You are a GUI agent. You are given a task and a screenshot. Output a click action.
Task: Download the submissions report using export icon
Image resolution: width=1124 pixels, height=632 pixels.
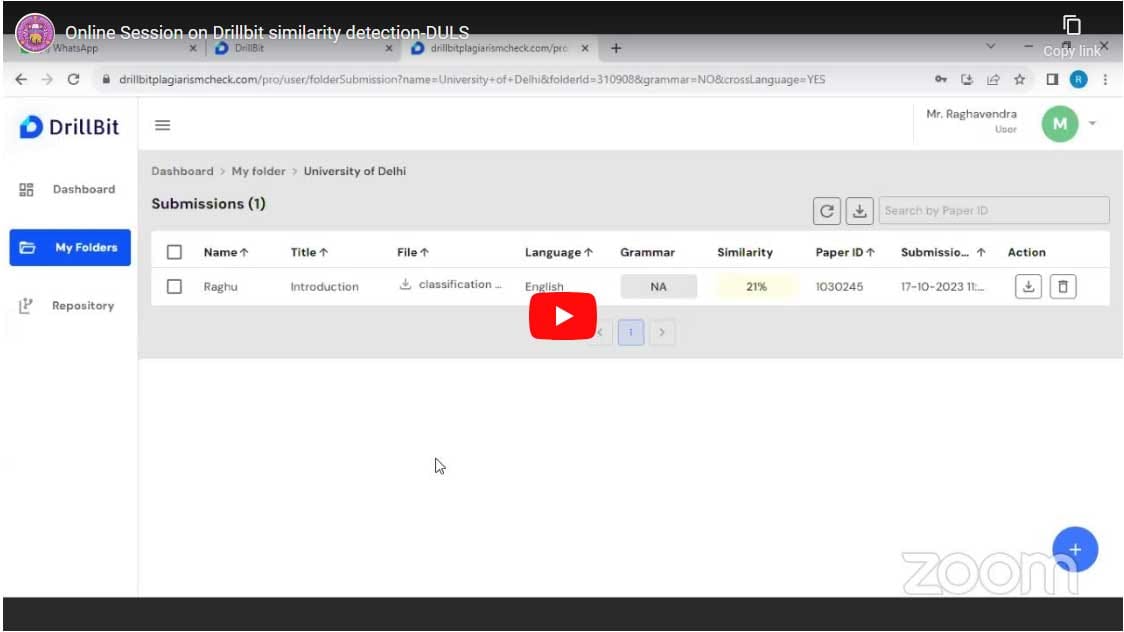(858, 210)
